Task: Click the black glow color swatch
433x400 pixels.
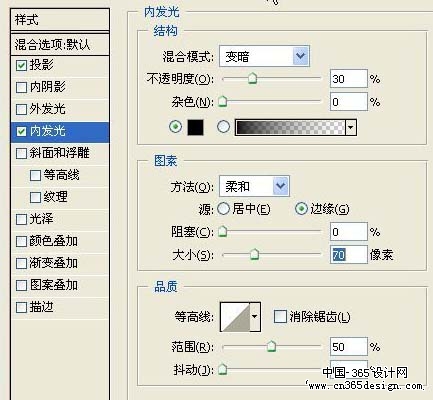Action: pyautogui.click(x=195, y=127)
